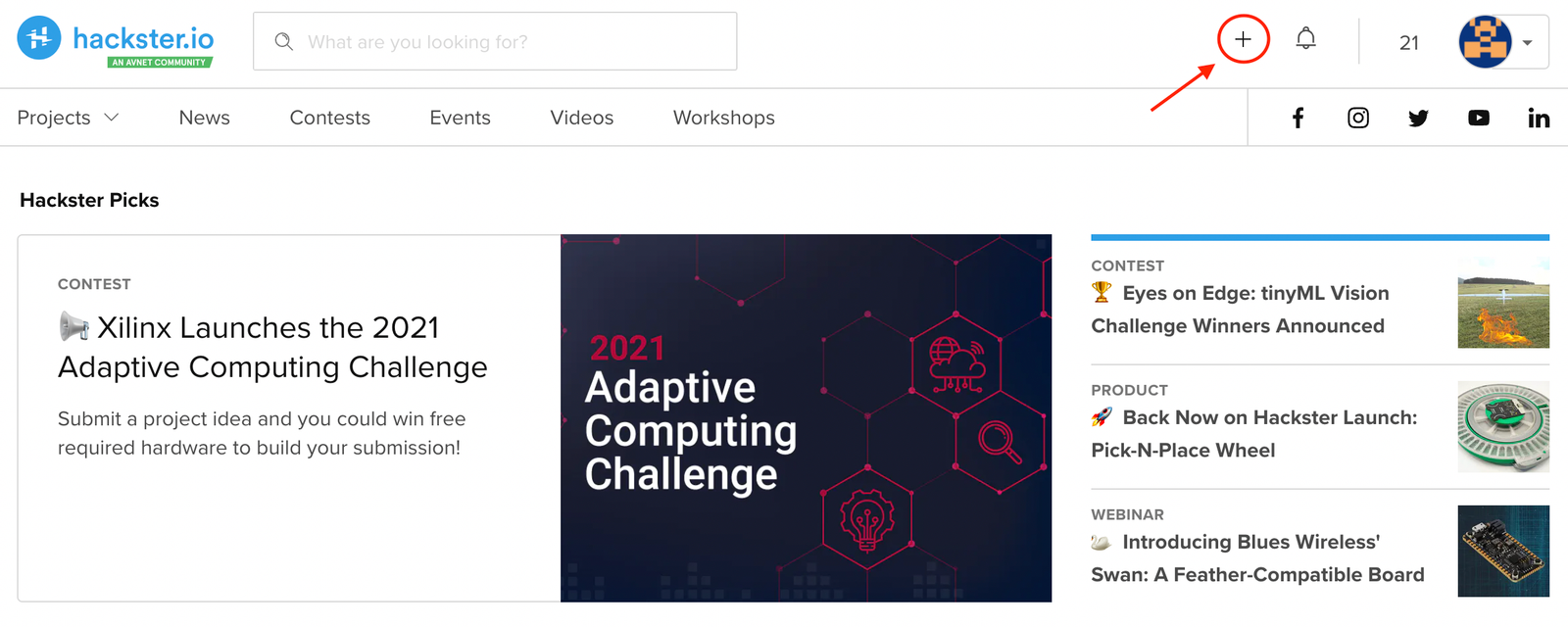Click the user profile avatar
This screenshot has height=627, width=1568.
1485,42
